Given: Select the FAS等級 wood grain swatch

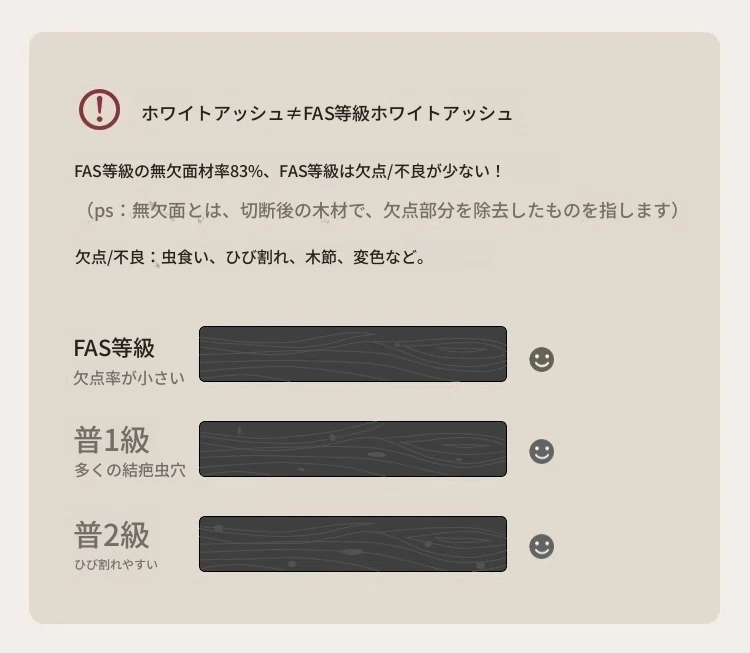Looking at the screenshot, I should pyautogui.click(x=352, y=354).
